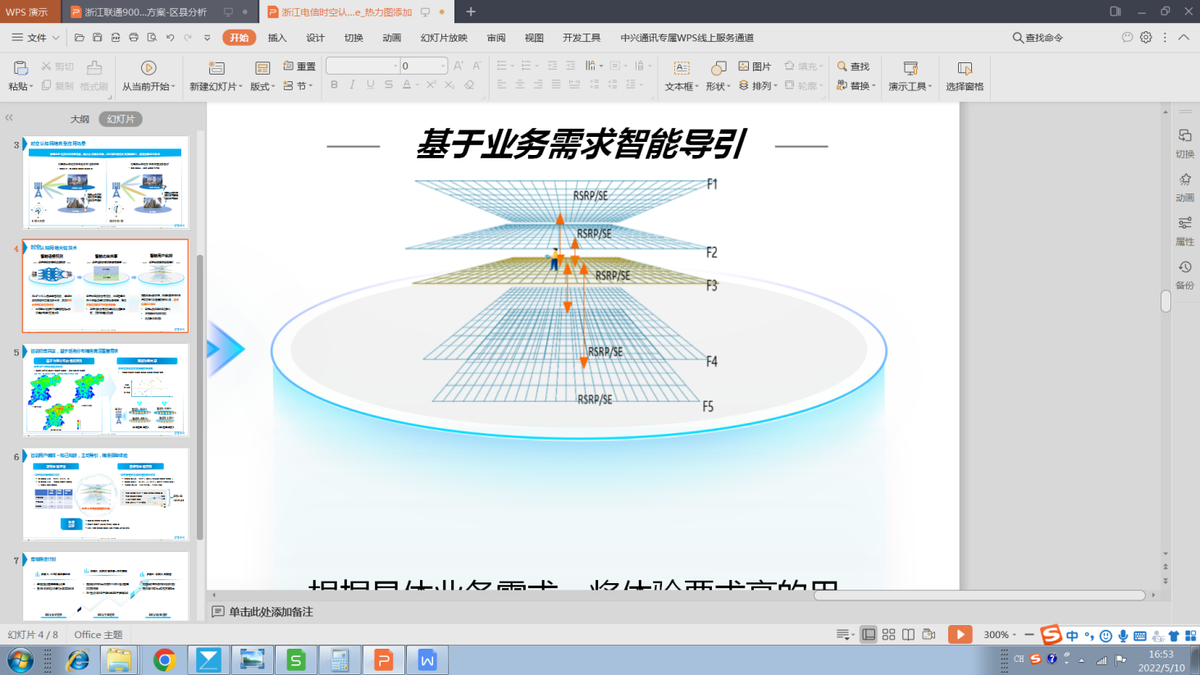Click the zoom out minus control
The width and height of the screenshot is (1200, 675).
click(1028, 635)
